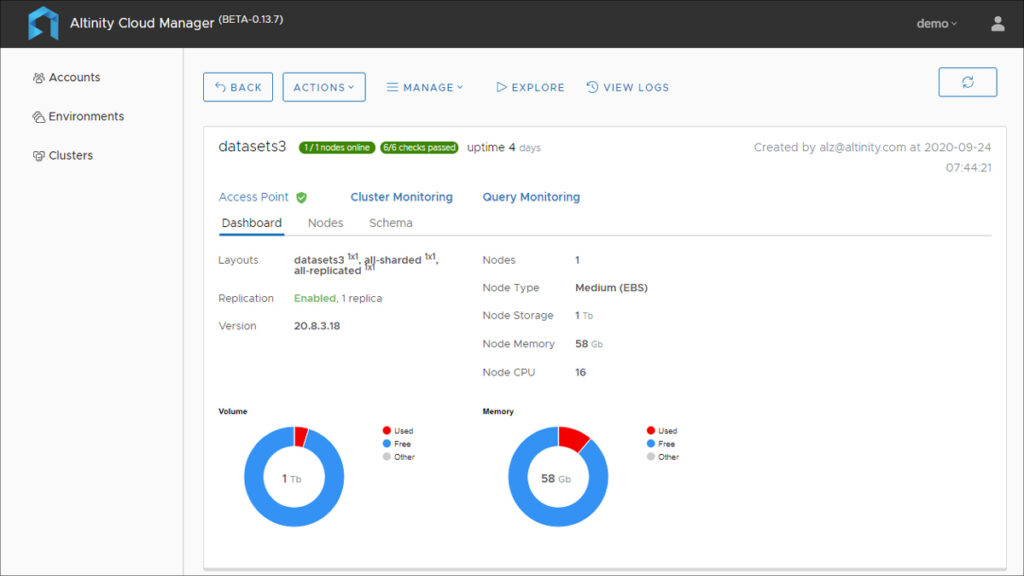Open Accounts in the sidebar
Image resolution: width=1024 pixels, height=576 pixels.
[67, 78]
